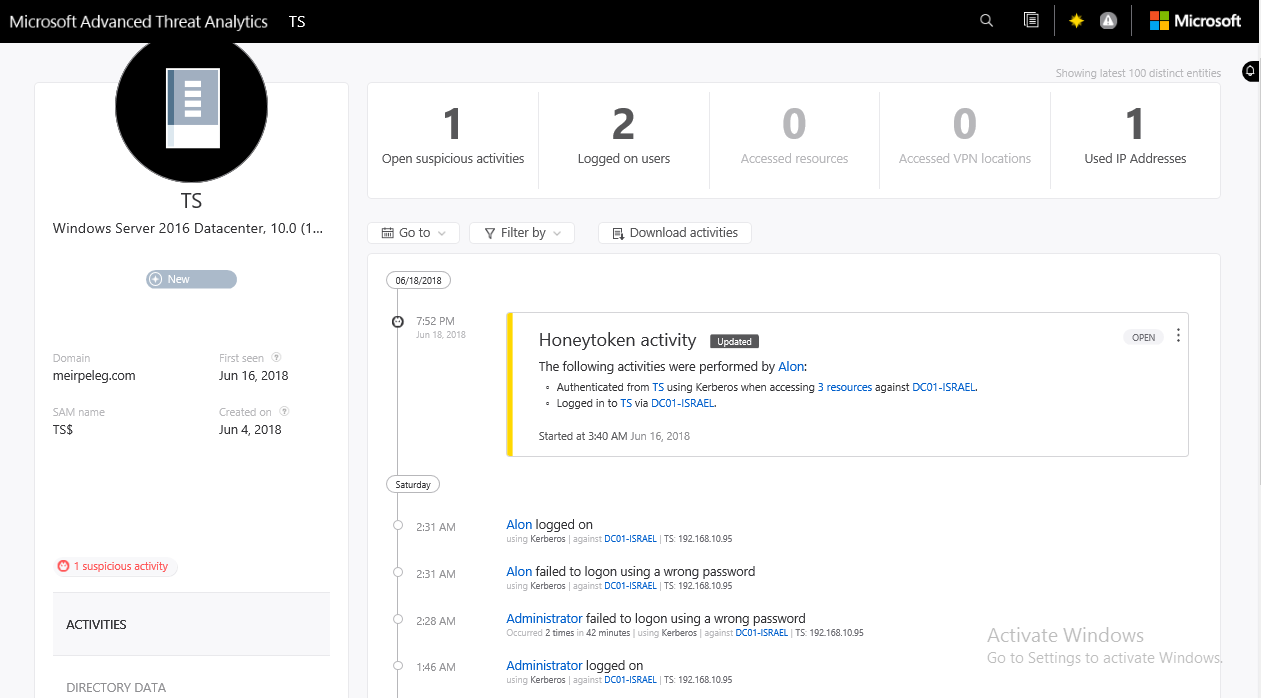Click Alon in 'Alon logged on' entry

519,524
